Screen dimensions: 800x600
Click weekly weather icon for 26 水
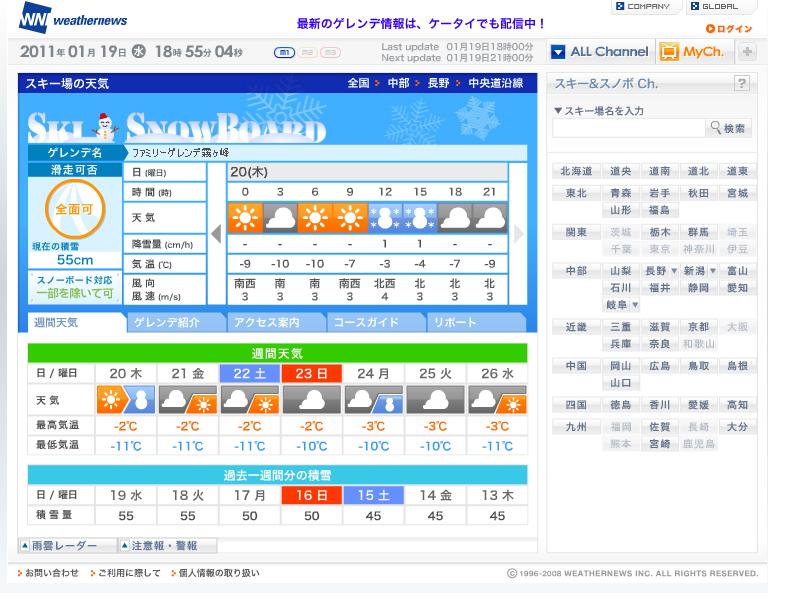point(497,399)
